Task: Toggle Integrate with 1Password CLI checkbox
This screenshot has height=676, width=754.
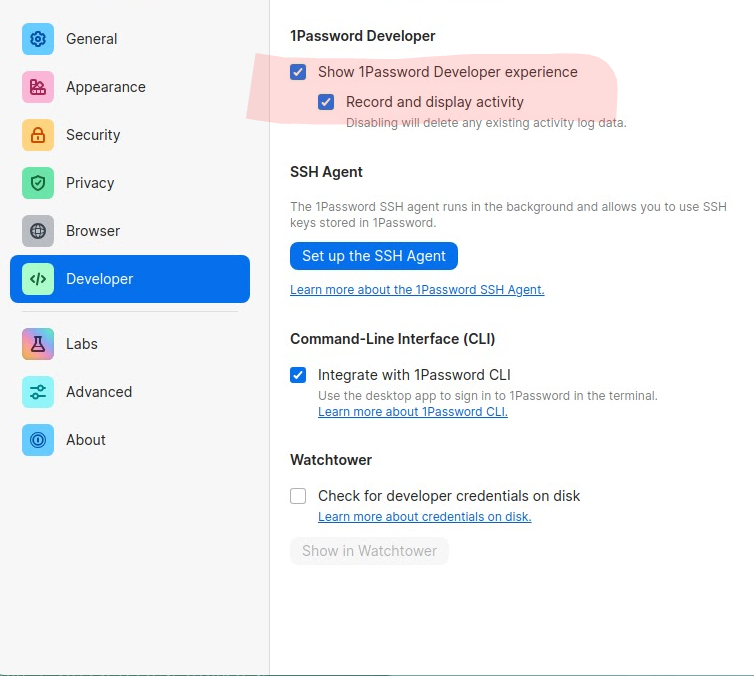Action: (x=298, y=375)
